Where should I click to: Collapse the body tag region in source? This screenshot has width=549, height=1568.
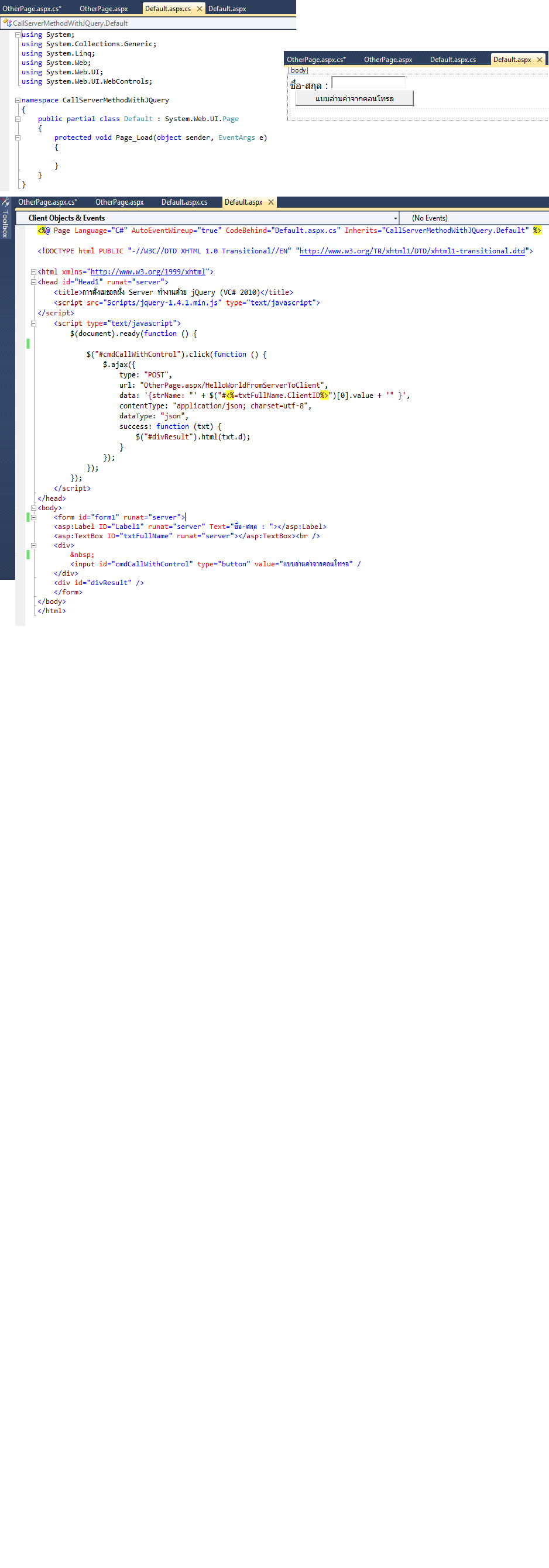coord(33,508)
